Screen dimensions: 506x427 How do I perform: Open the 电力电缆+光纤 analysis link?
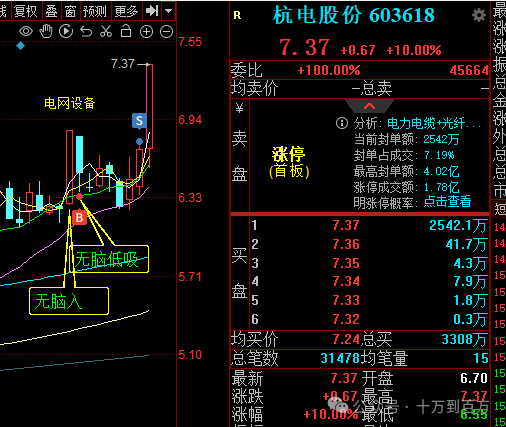click(434, 123)
